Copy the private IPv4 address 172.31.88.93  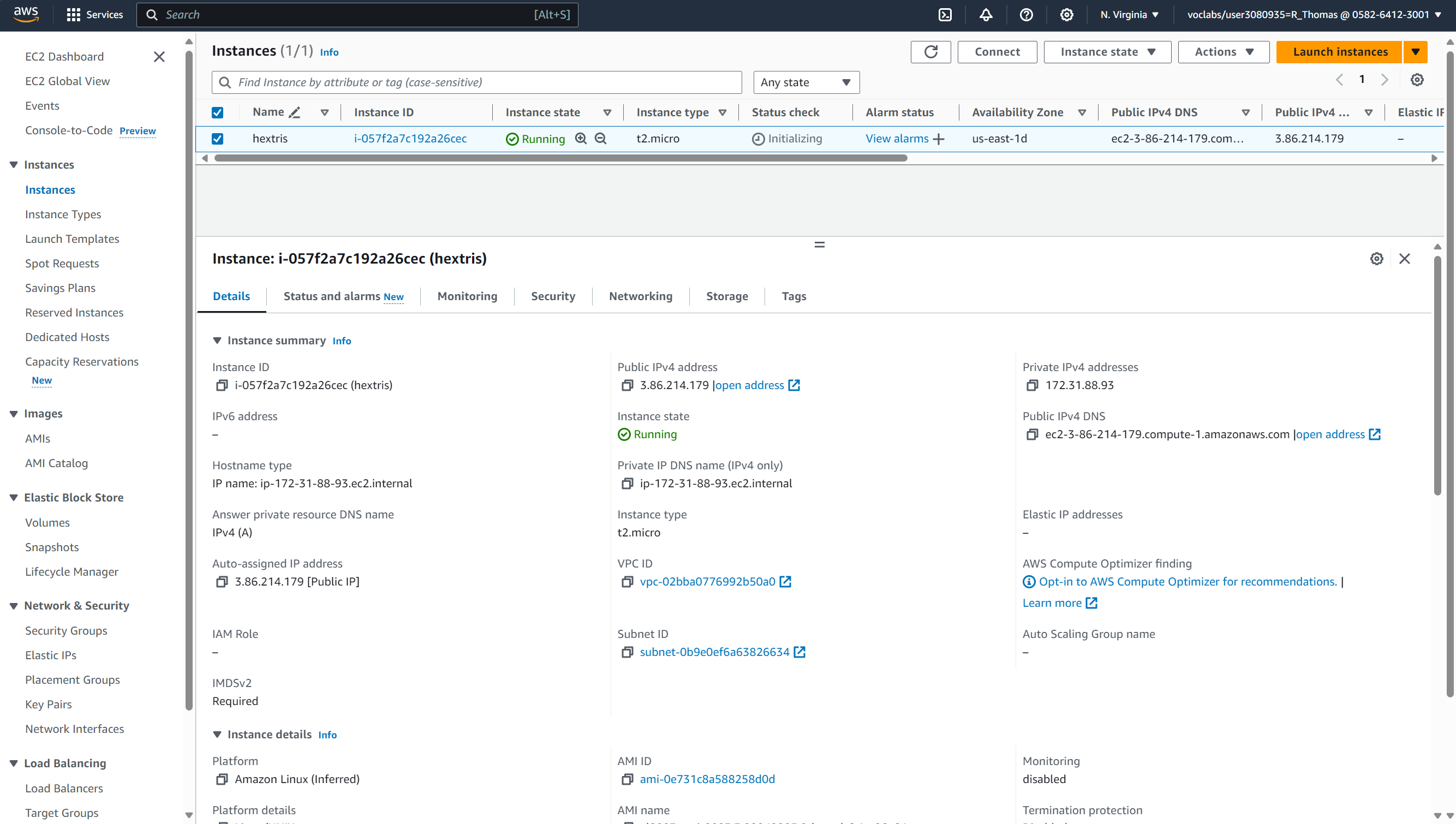[1032, 385]
